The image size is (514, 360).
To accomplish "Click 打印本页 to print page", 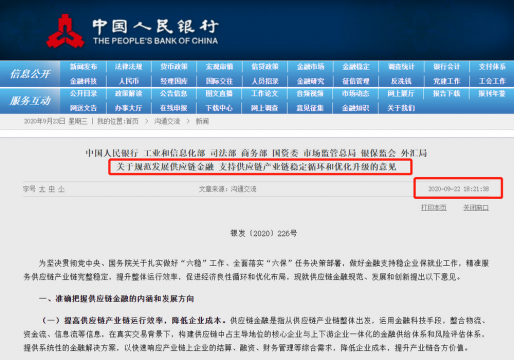I will 434,207.
